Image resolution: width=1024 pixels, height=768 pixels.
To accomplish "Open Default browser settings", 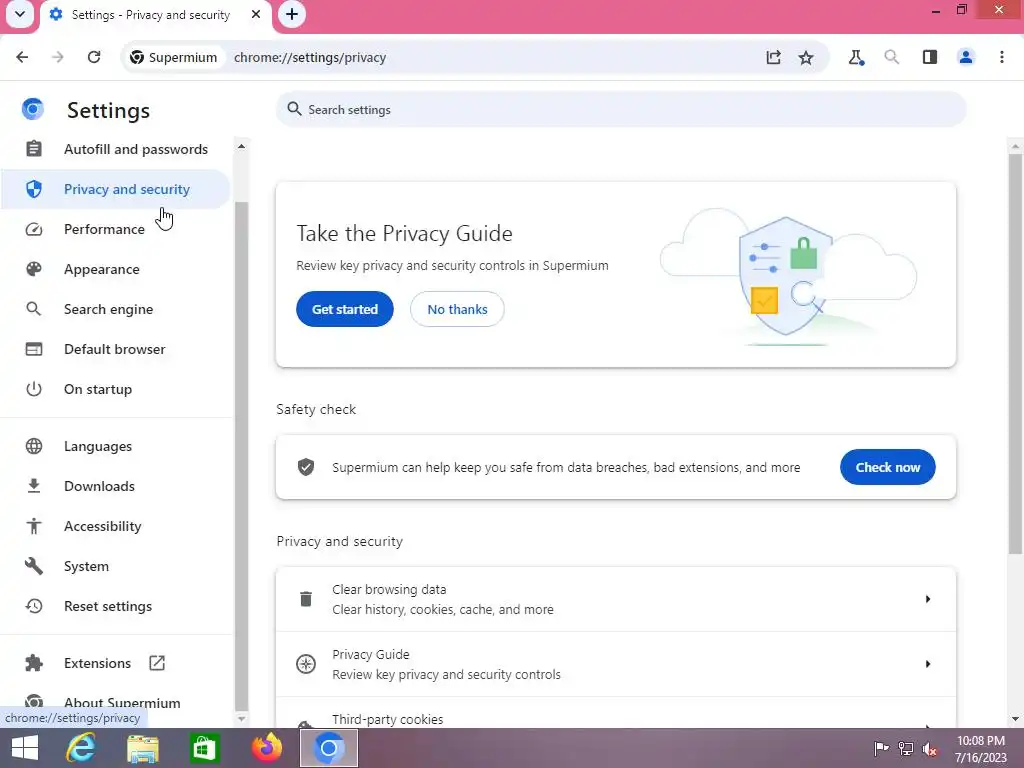I will pos(116,349).
